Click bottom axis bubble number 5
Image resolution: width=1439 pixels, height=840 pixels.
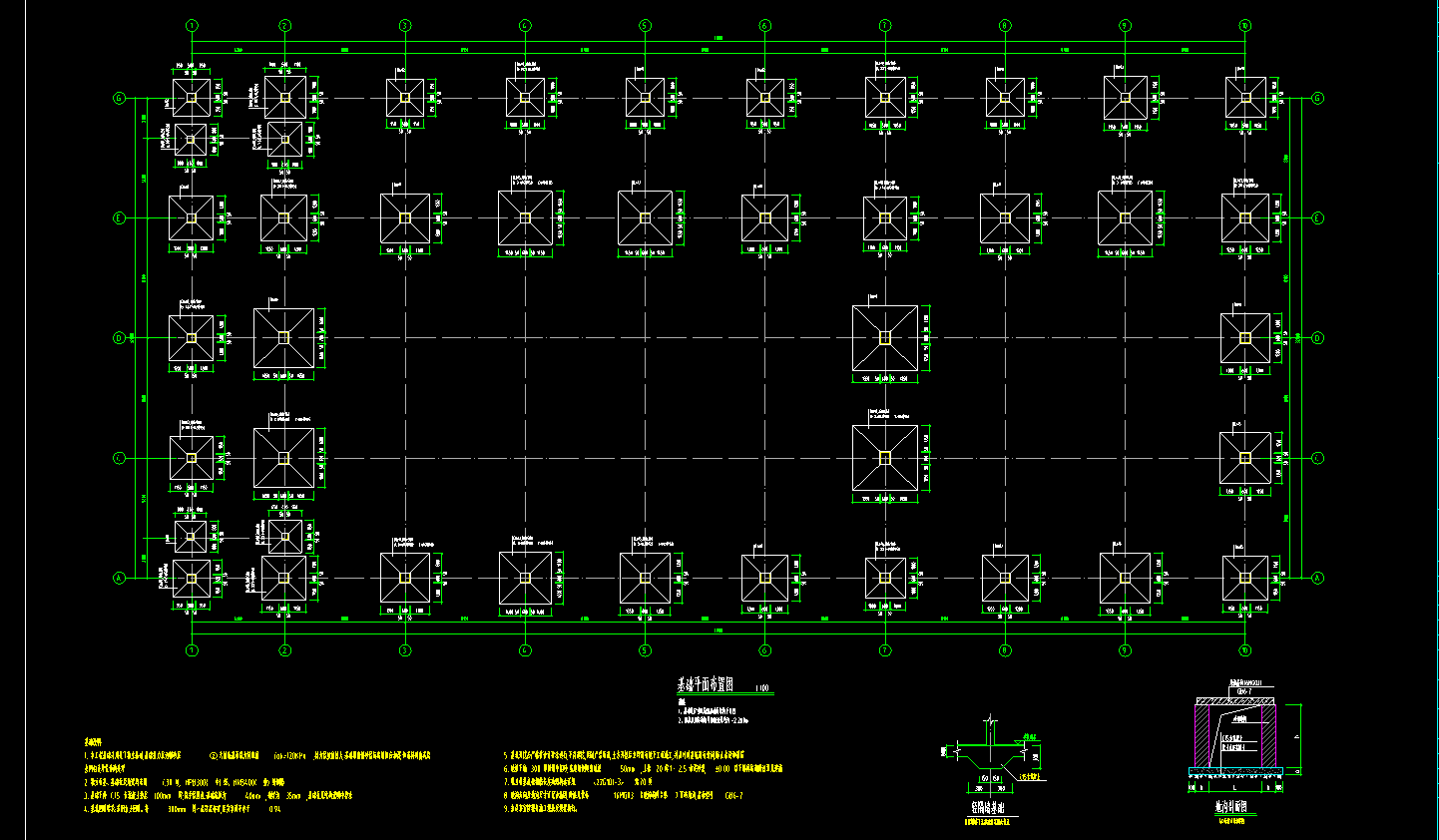(x=645, y=650)
